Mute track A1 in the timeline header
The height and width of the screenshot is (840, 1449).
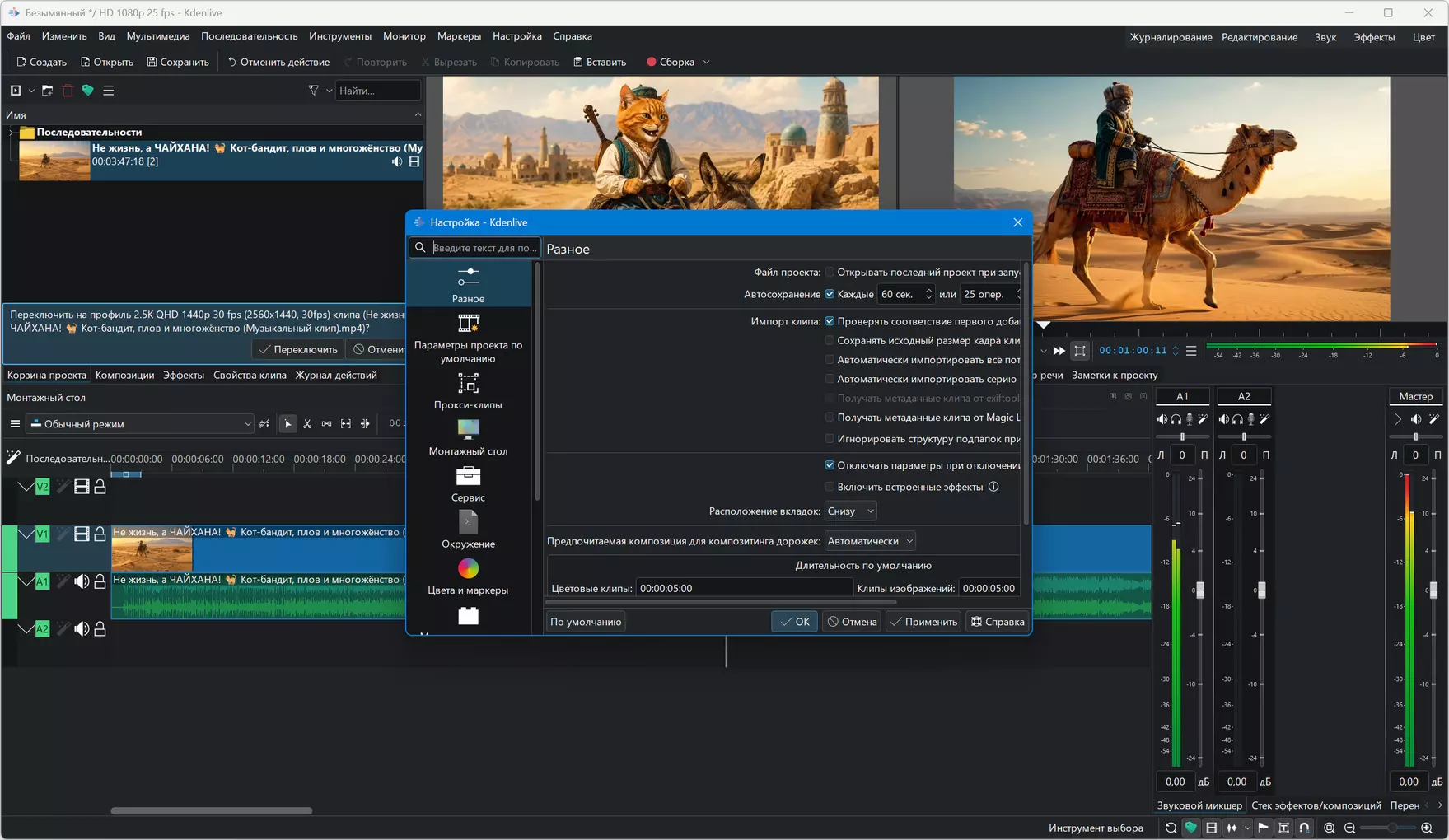point(82,581)
